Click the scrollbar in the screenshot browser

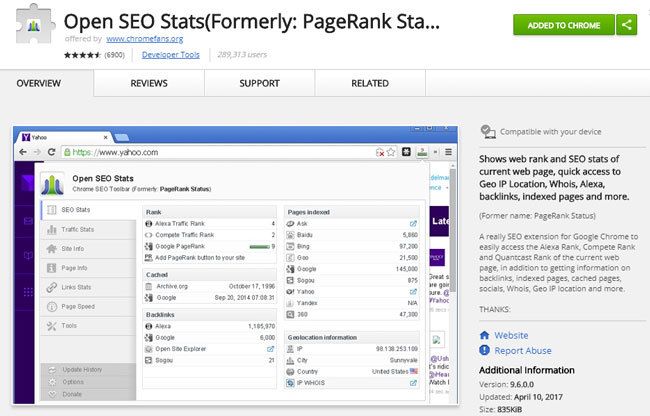point(453,230)
